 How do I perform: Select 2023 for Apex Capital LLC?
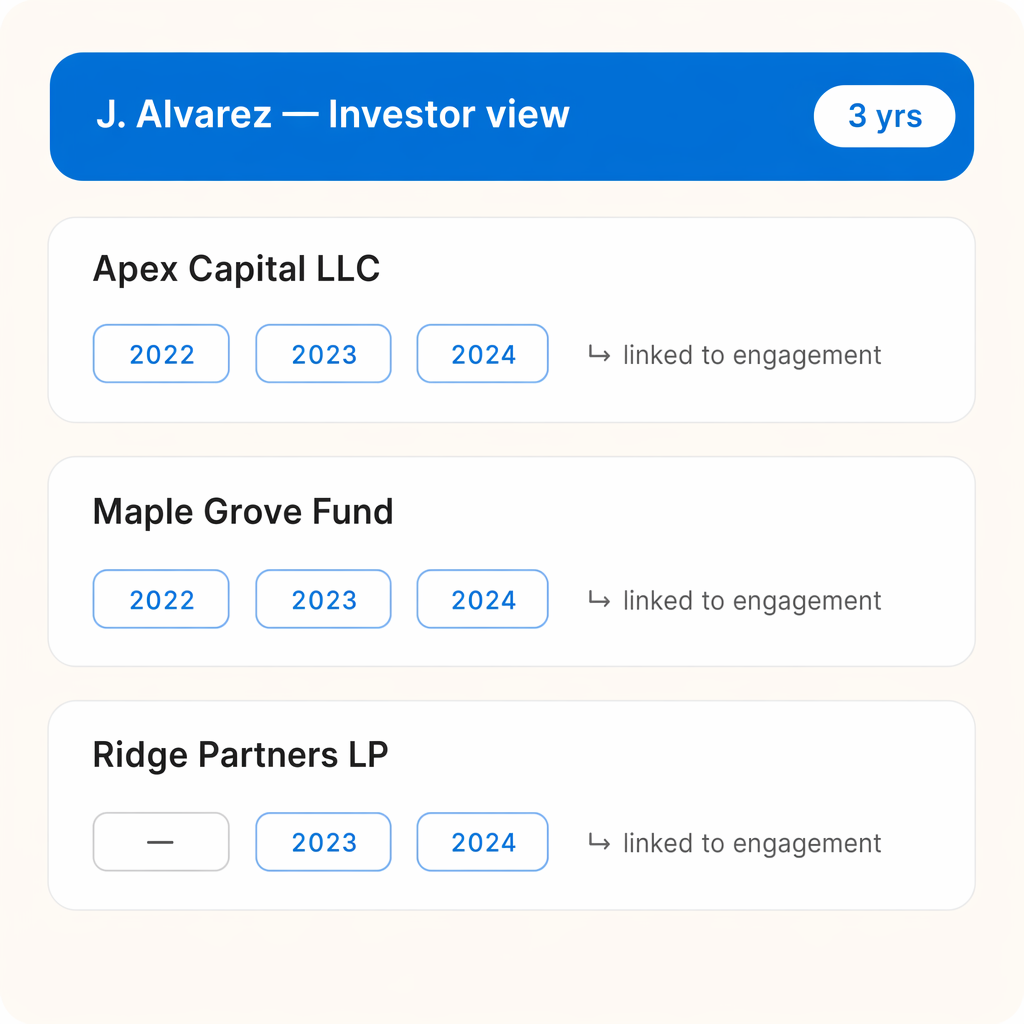(323, 354)
